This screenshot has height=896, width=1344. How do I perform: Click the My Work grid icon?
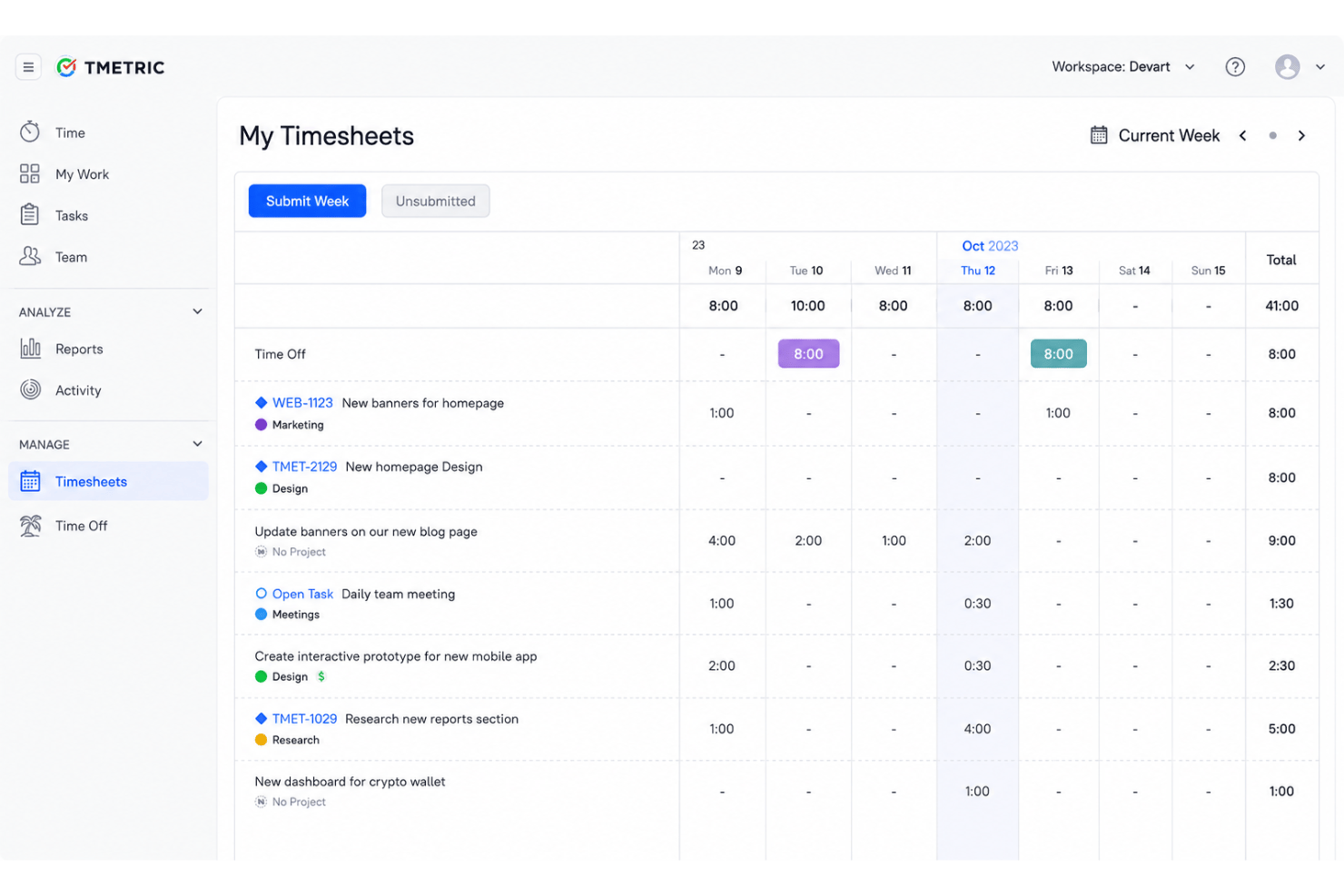(x=30, y=174)
